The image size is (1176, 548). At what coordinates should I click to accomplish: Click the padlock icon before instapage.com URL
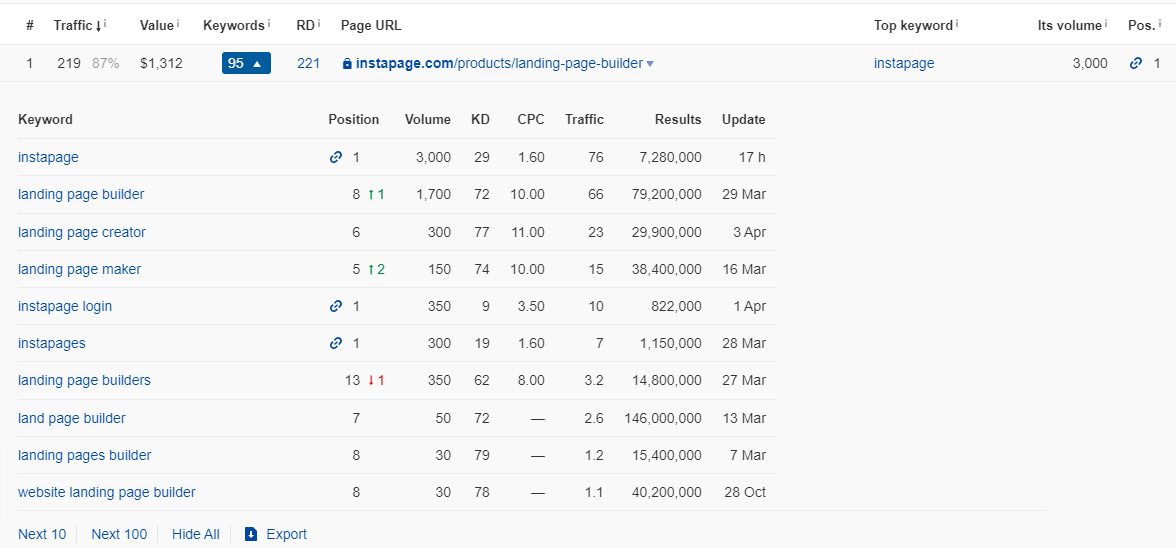tap(346, 64)
